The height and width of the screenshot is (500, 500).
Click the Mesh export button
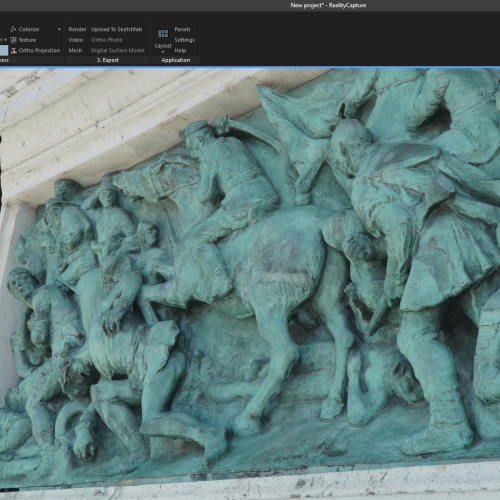[x=75, y=51]
